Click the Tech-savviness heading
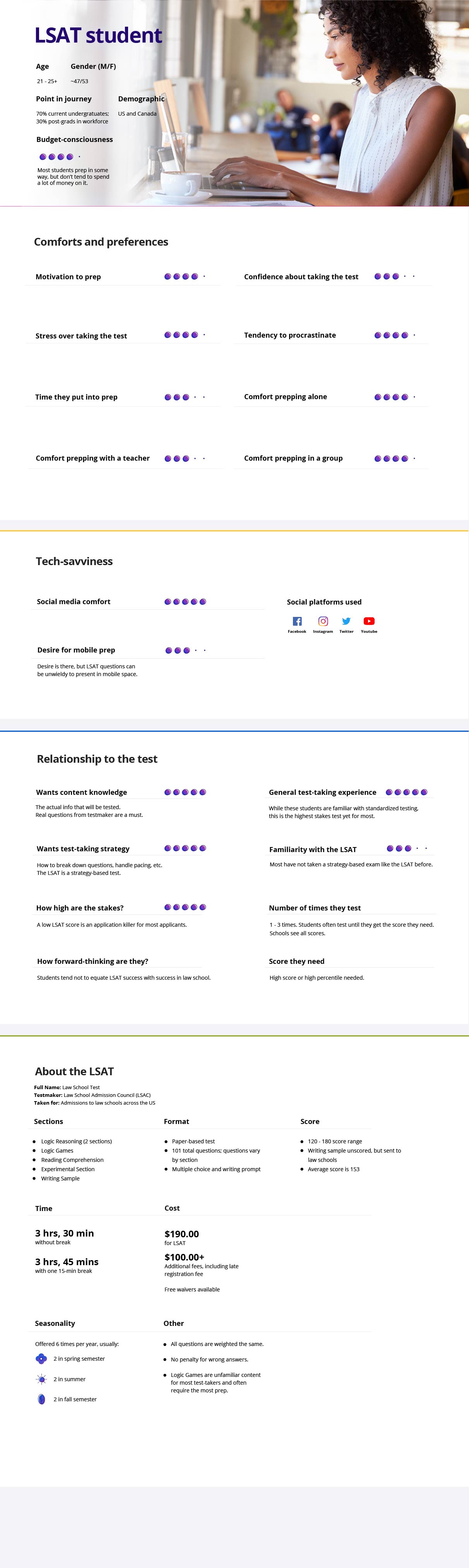The width and height of the screenshot is (469, 1568). point(74,561)
